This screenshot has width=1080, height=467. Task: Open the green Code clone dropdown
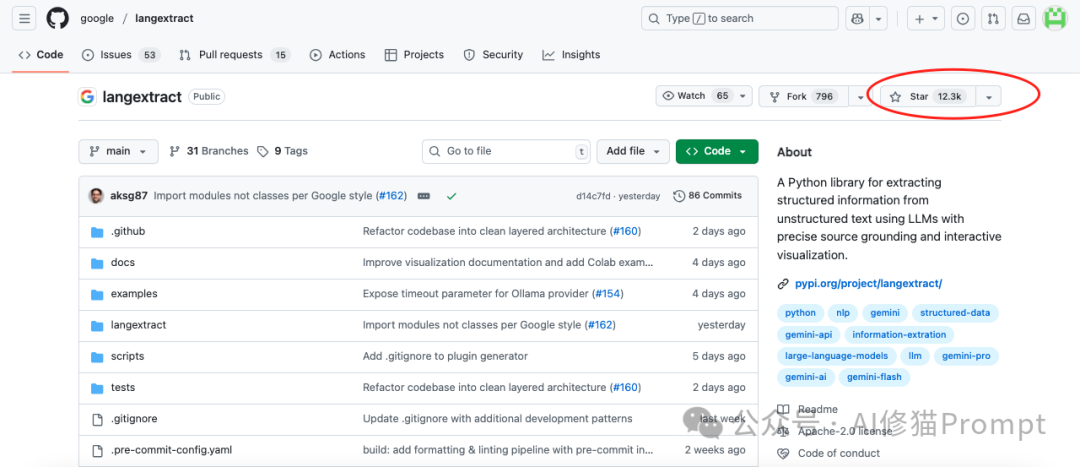[x=717, y=151]
